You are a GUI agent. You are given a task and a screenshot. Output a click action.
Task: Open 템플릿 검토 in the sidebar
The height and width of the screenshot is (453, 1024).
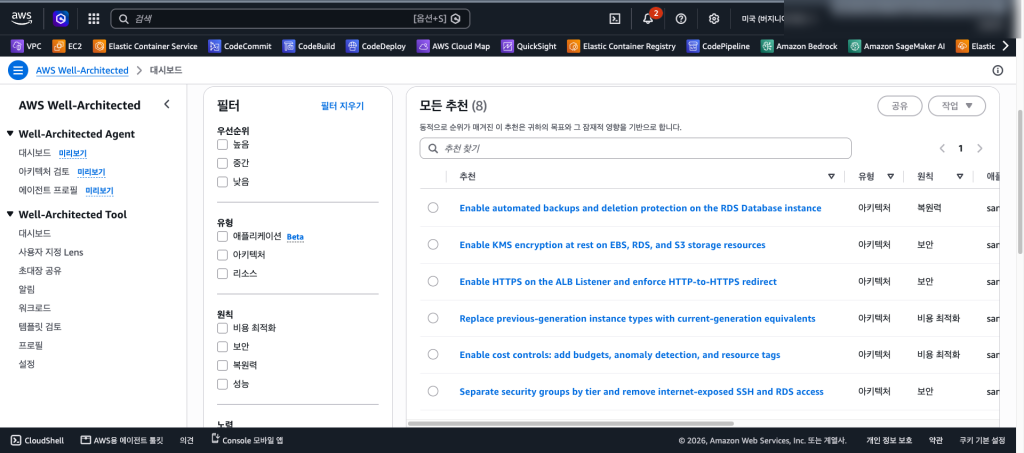tap(40, 326)
